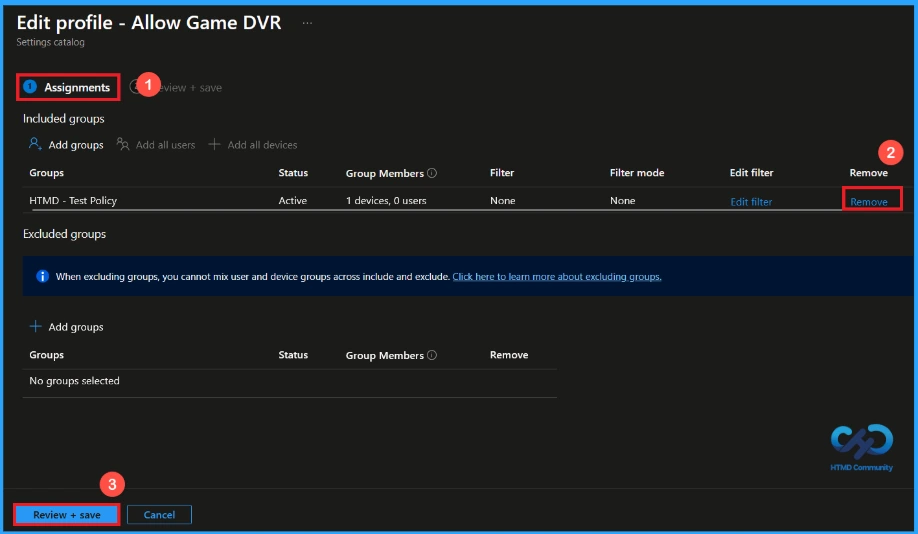Select the HTMD - Test Policy group name
Viewport: 918px width, 534px height.
(73, 200)
